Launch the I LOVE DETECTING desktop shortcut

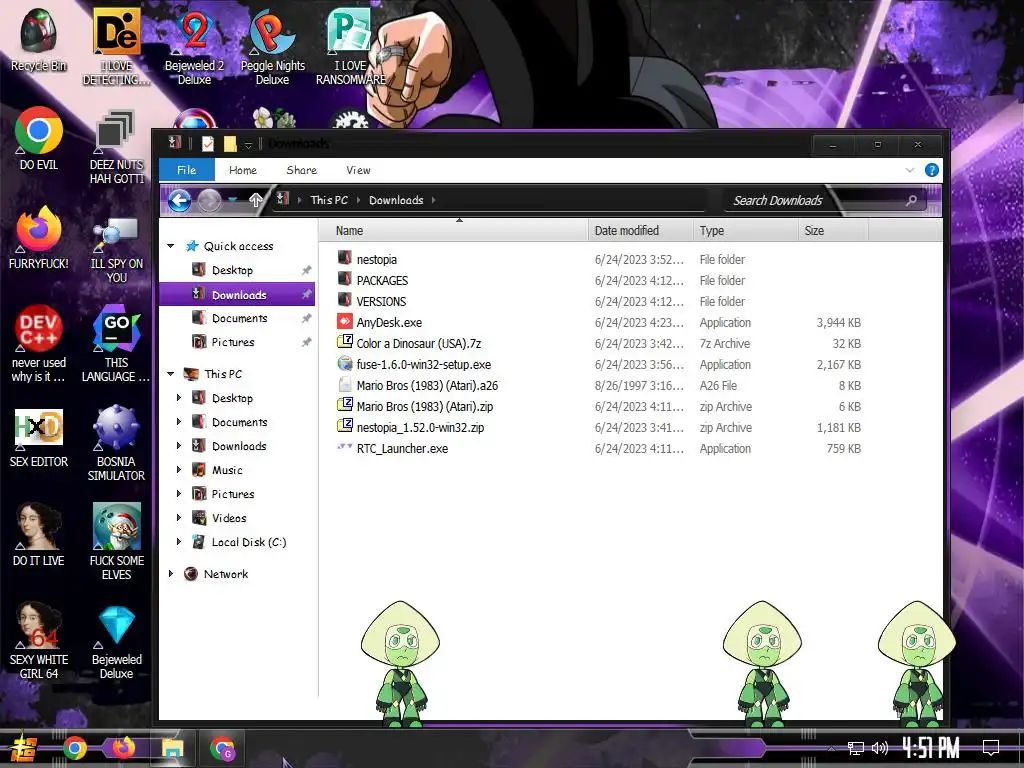click(116, 47)
